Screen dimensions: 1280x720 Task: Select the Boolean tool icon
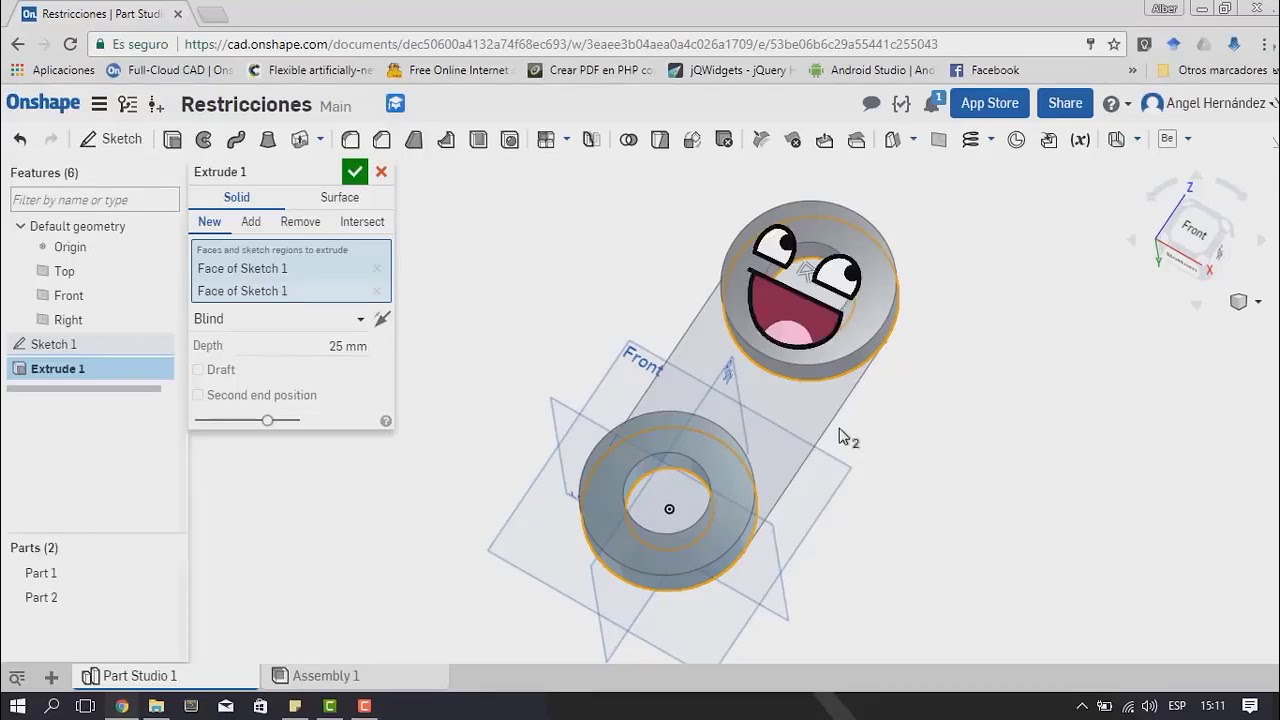[628, 139]
